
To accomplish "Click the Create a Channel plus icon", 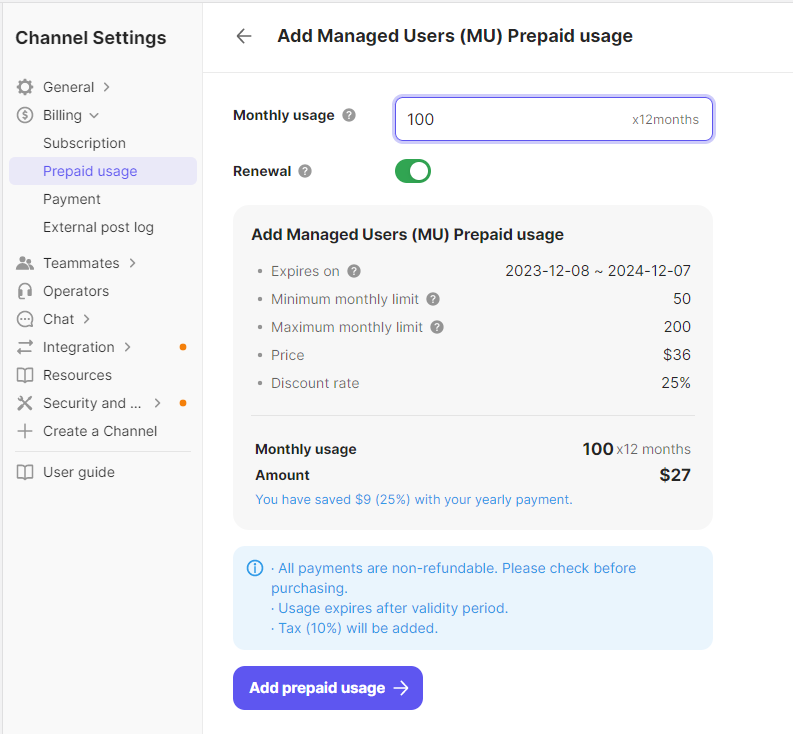I will click(25, 431).
